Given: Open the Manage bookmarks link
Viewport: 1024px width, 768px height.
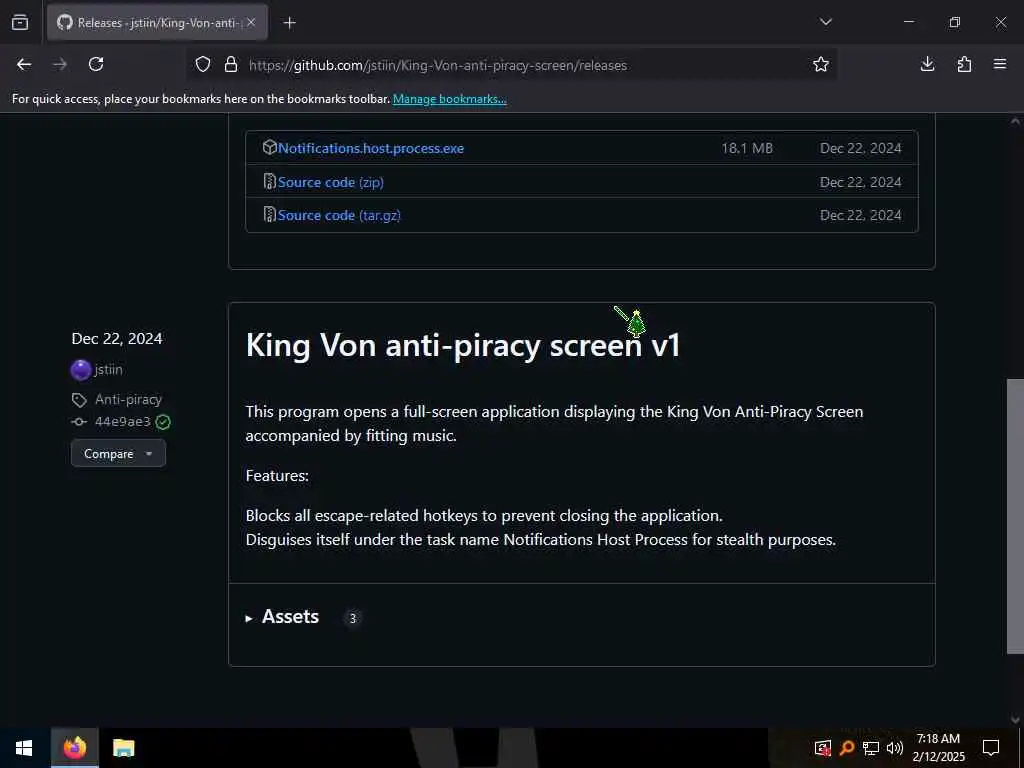Looking at the screenshot, I should (449, 99).
